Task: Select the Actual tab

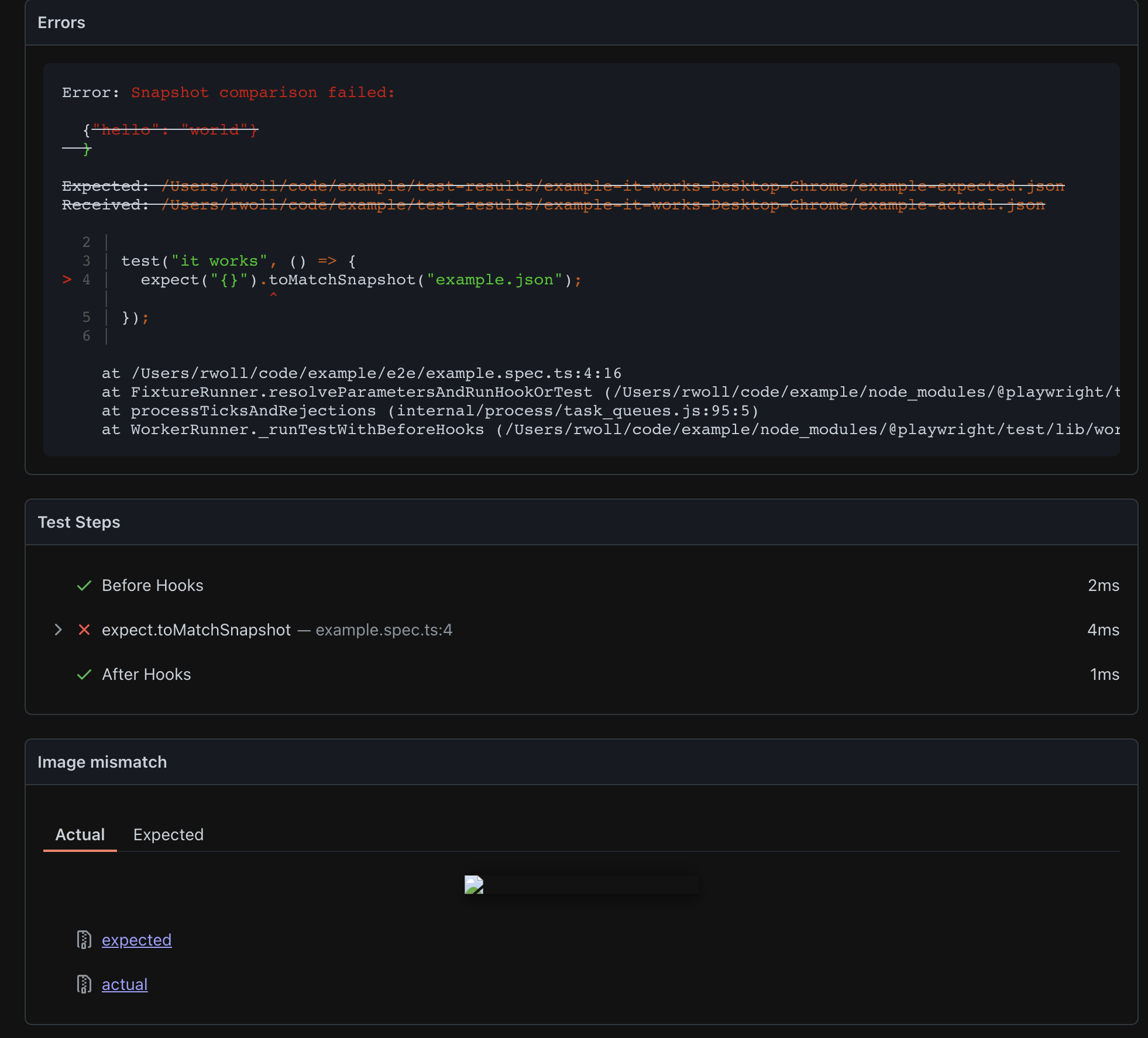Action: (x=80, y=835)
